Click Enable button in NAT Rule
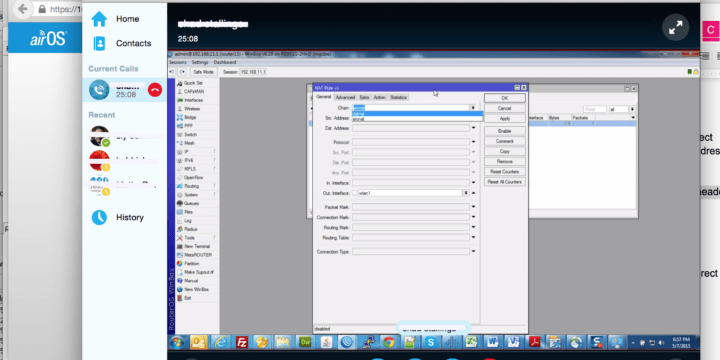The image size is (720, 360). tap(505, 131)
